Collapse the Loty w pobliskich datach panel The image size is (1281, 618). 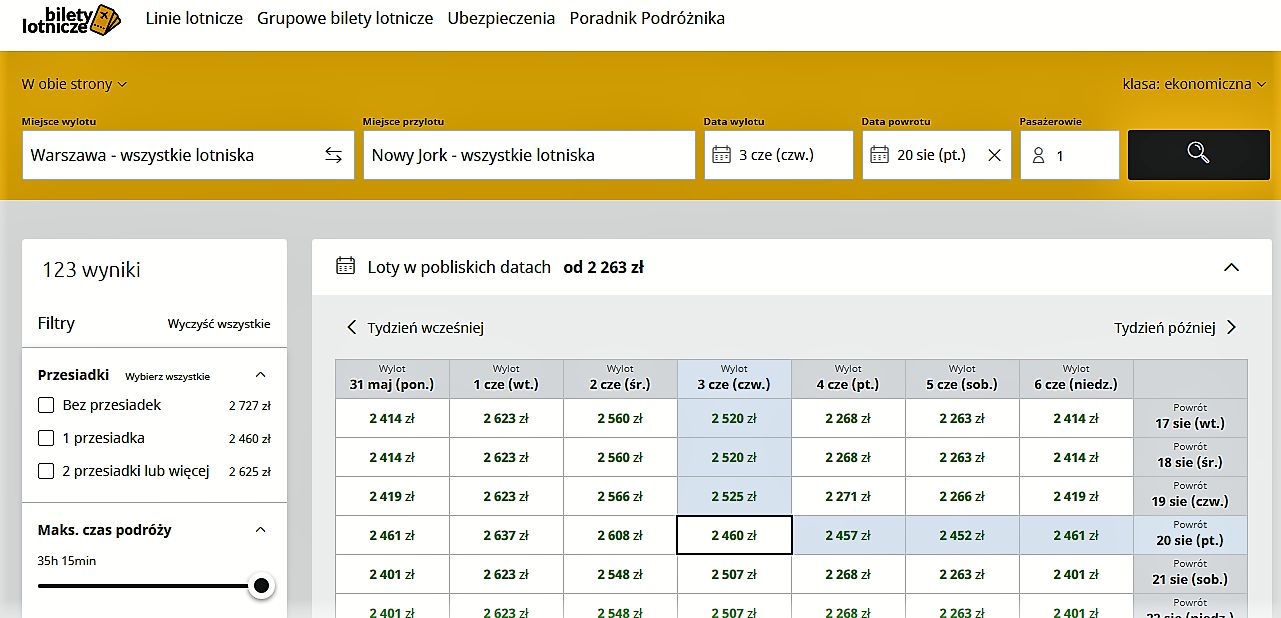point(1231,267)
